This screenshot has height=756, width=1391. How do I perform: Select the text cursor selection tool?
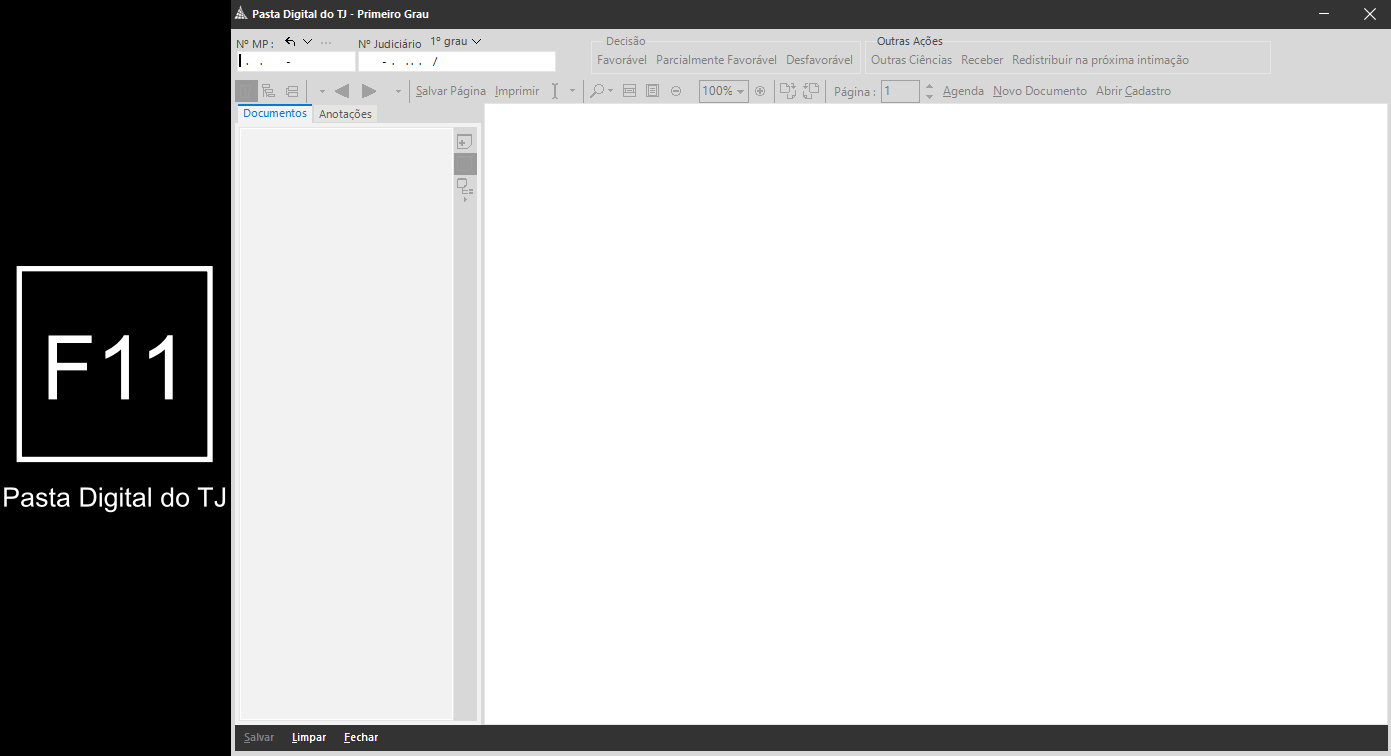pyautogui.click(x=555, y=91)
